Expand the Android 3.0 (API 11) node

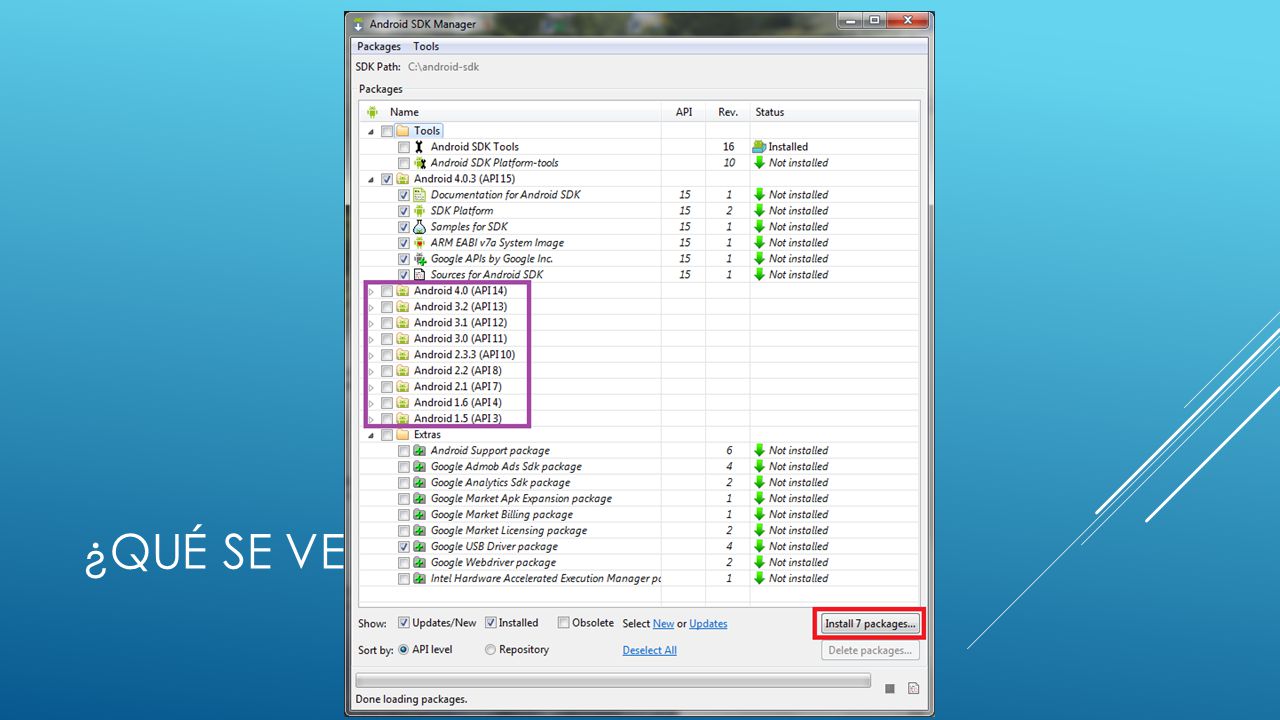click(x=372, y=339)
